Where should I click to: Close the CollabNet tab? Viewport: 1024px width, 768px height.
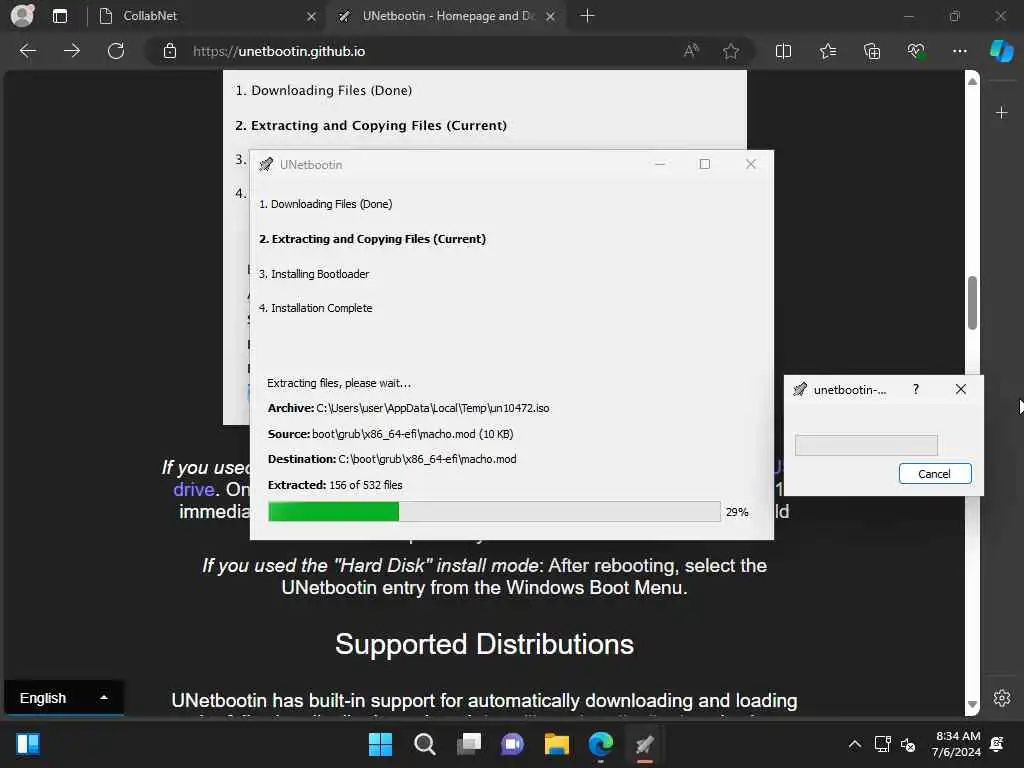point(312,16)
